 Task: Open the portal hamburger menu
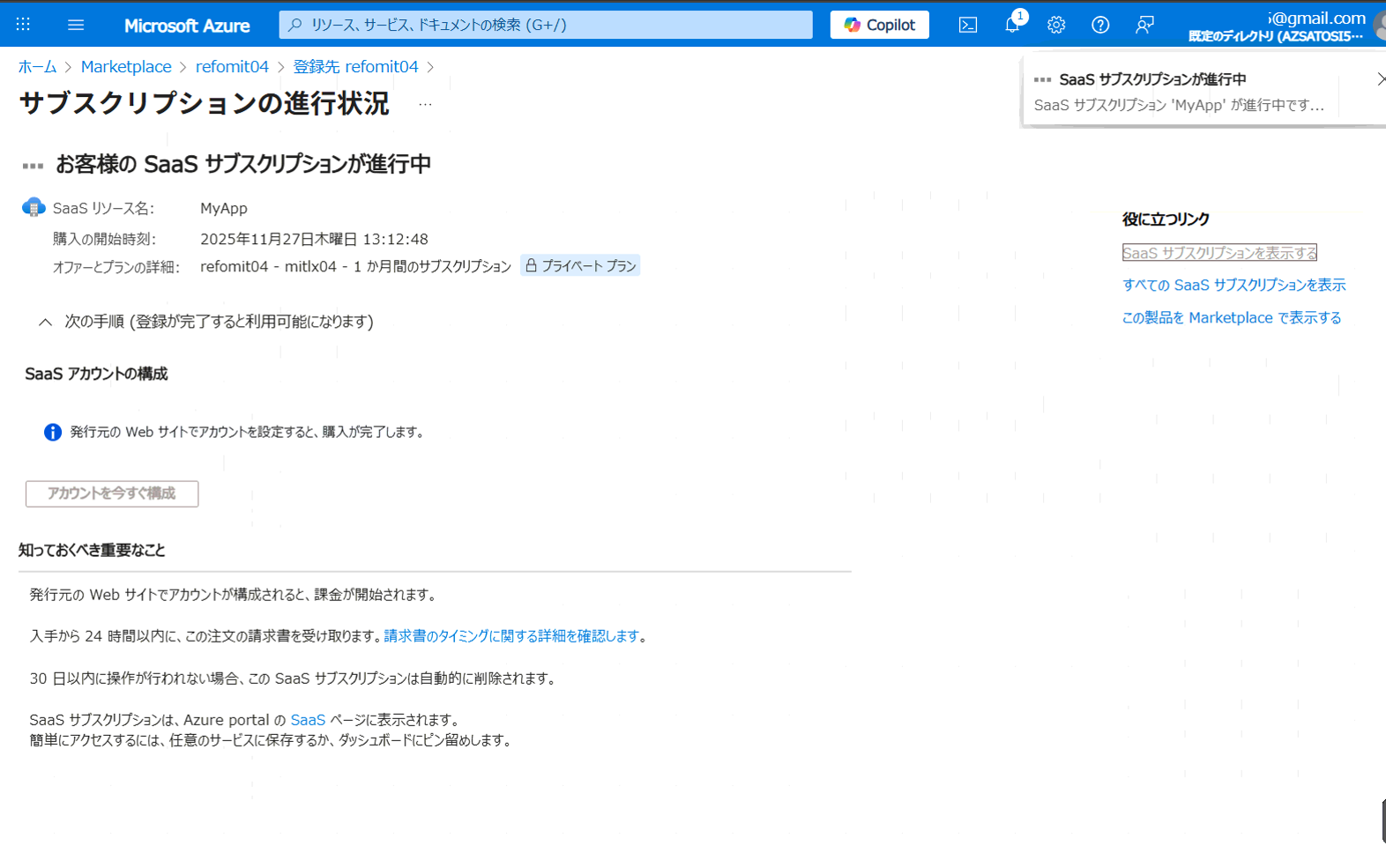(x=76, y=25)
